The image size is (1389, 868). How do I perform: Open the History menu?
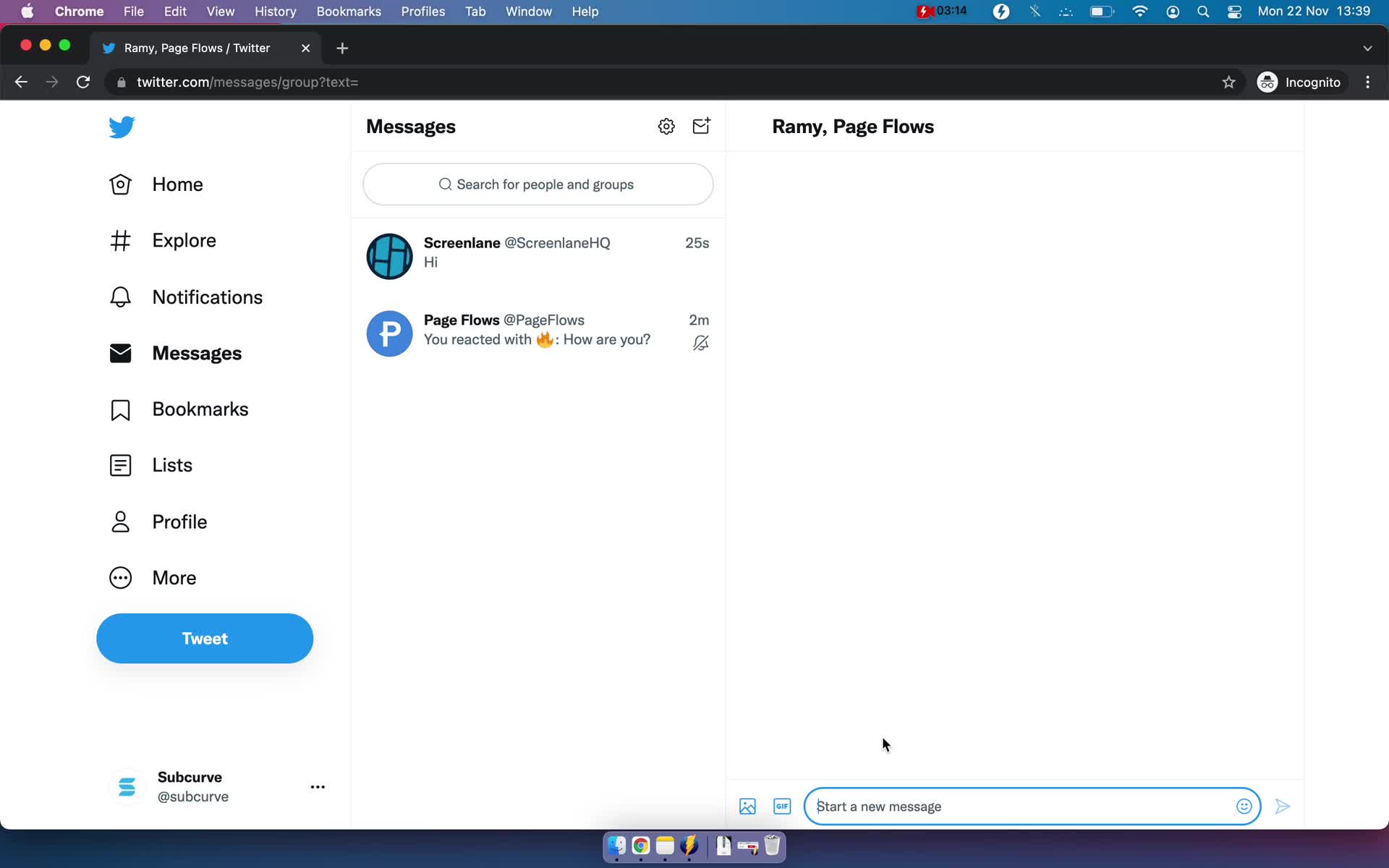pos(275,12)
